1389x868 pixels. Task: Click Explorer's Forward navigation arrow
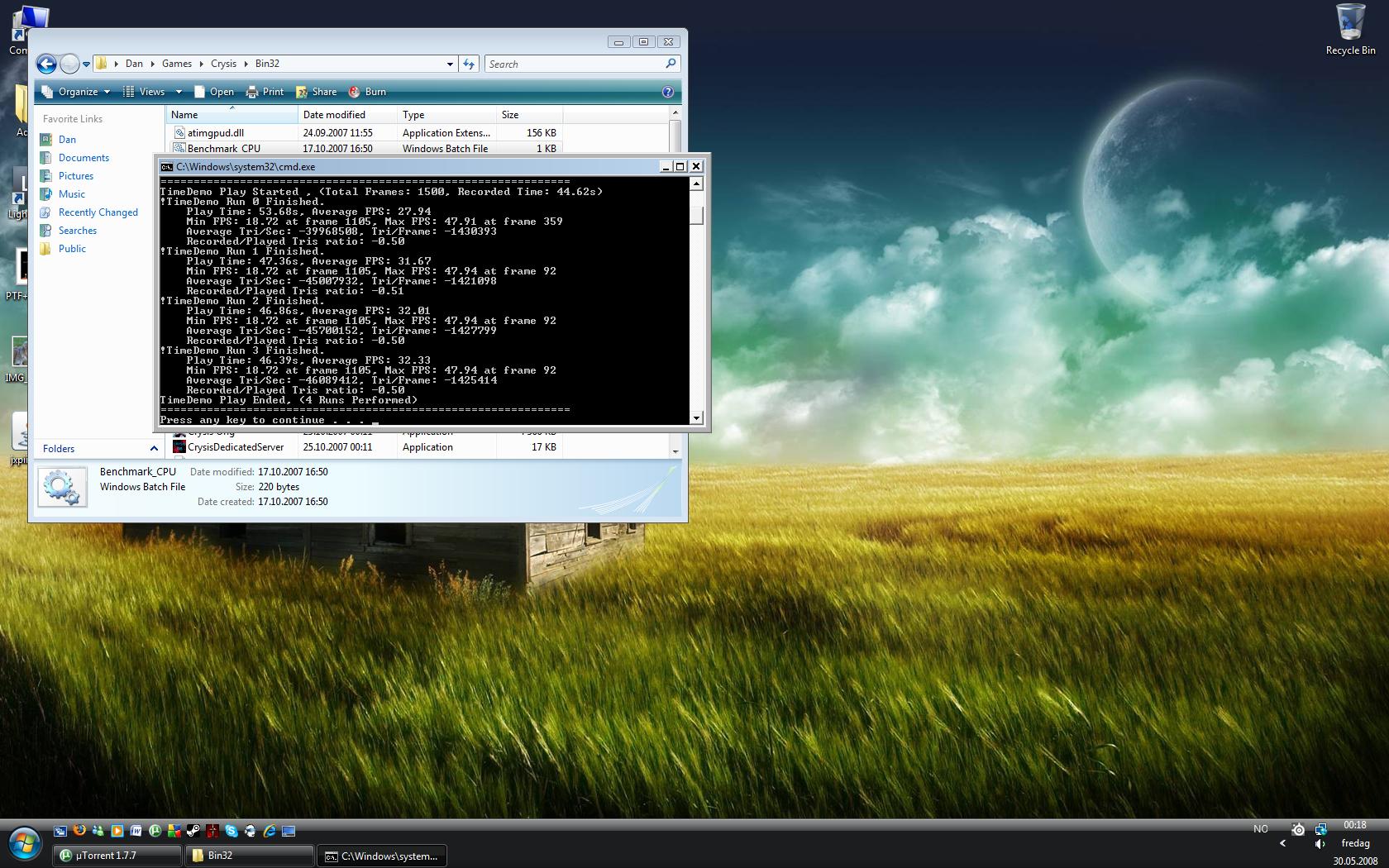coord(69,64)
